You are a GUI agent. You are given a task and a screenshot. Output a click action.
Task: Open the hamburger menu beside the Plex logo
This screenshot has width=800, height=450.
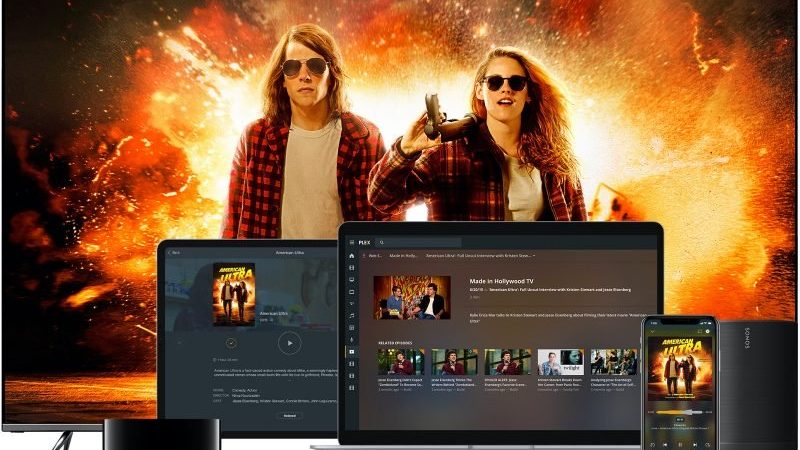pos(351,242)
